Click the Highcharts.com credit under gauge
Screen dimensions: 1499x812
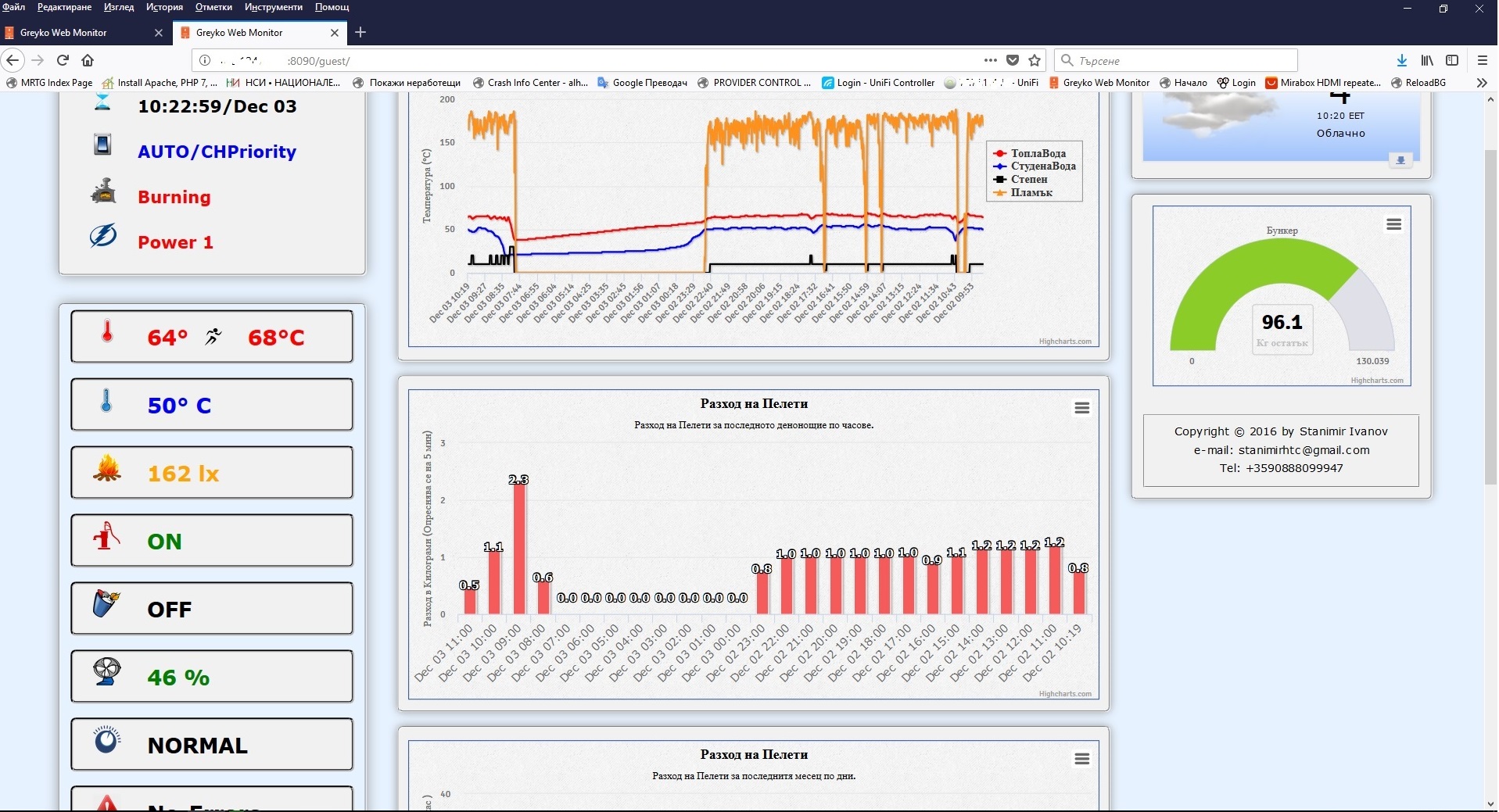point(1376,381)
